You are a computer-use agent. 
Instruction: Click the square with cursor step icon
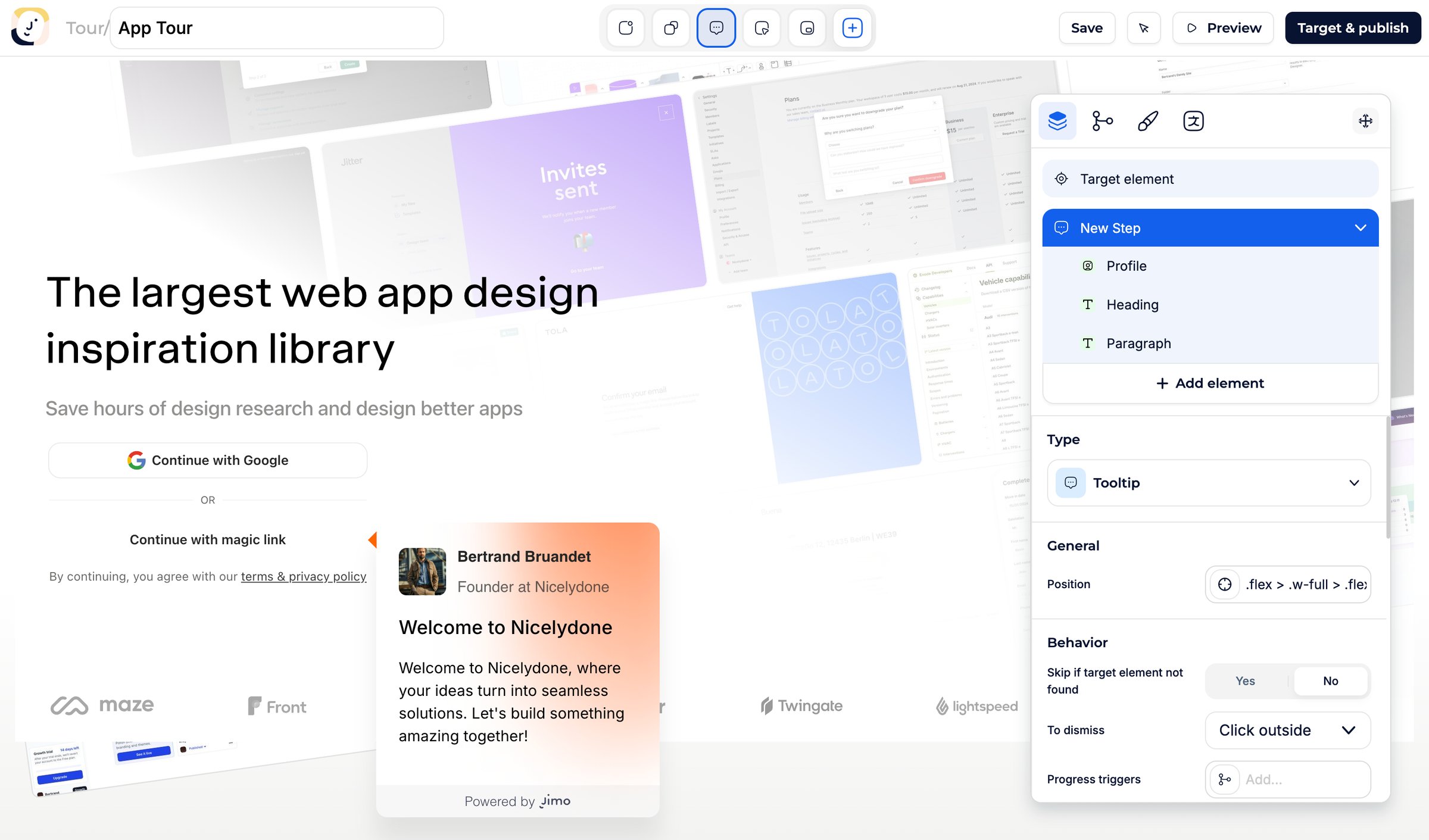762,28
